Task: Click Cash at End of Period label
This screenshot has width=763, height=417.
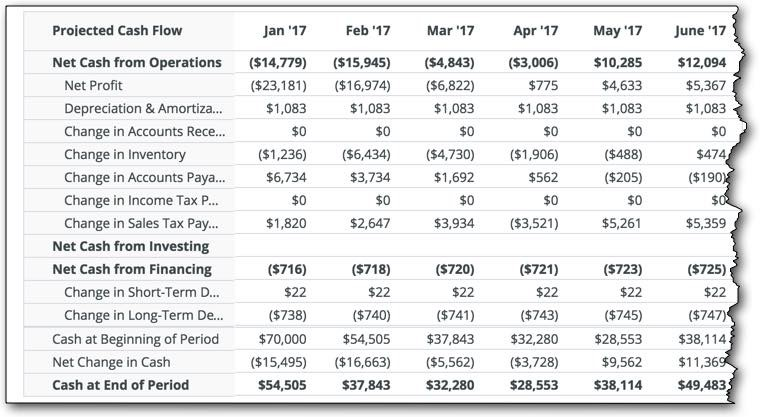Action: click(x=120, y=385)
